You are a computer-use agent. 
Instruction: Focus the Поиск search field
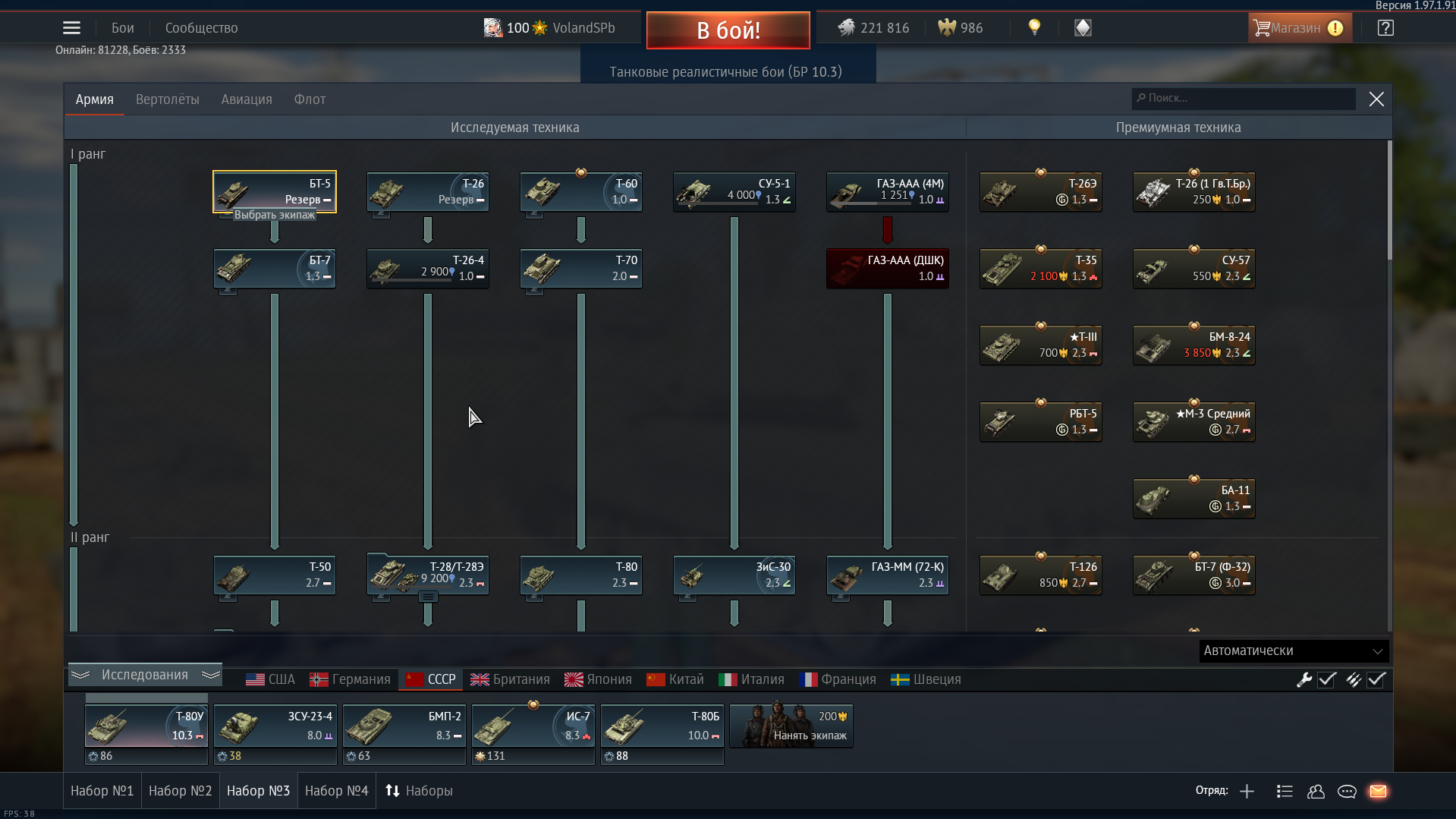(1244, 99)
